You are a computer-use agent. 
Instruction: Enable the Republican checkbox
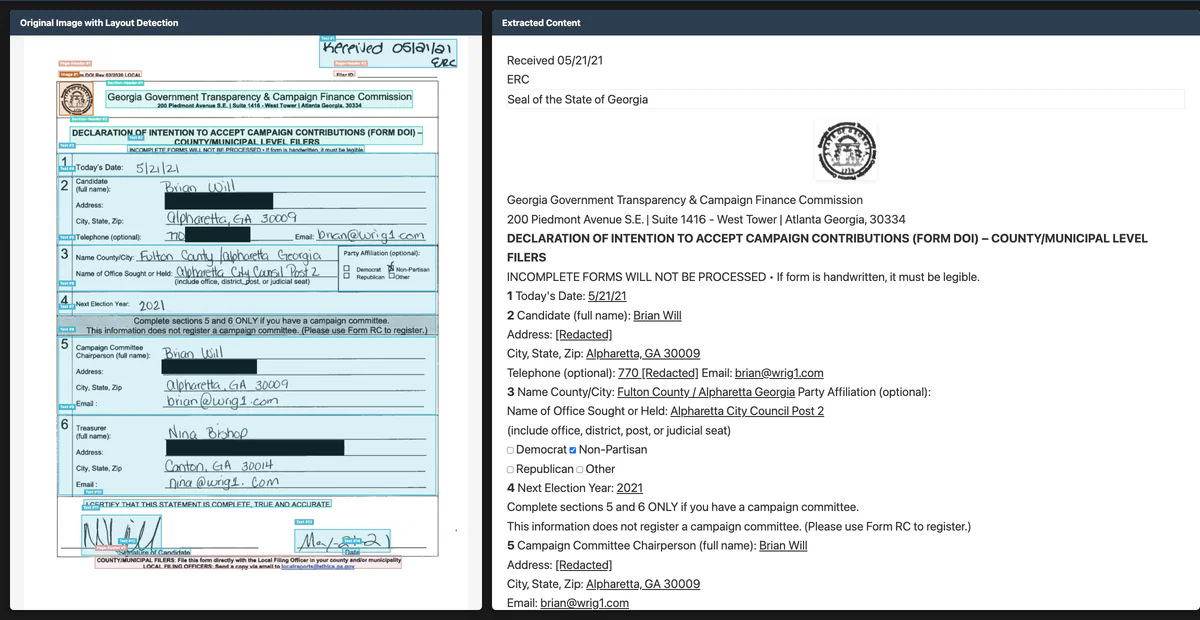pos(510,468)
